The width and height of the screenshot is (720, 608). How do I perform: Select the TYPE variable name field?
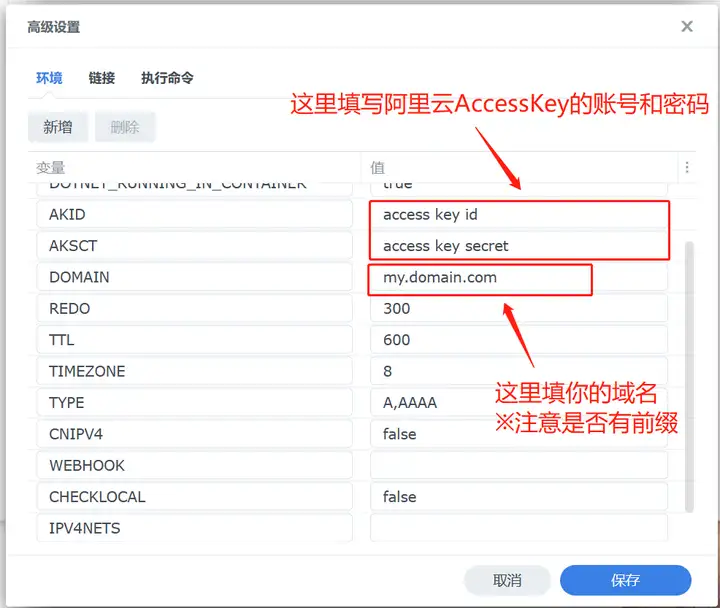[194, 403]
